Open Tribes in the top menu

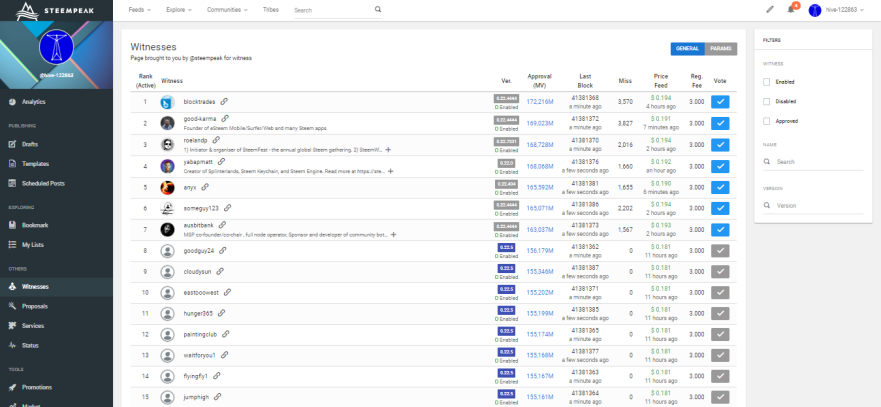pyautogui.click(x=270, y=10)
